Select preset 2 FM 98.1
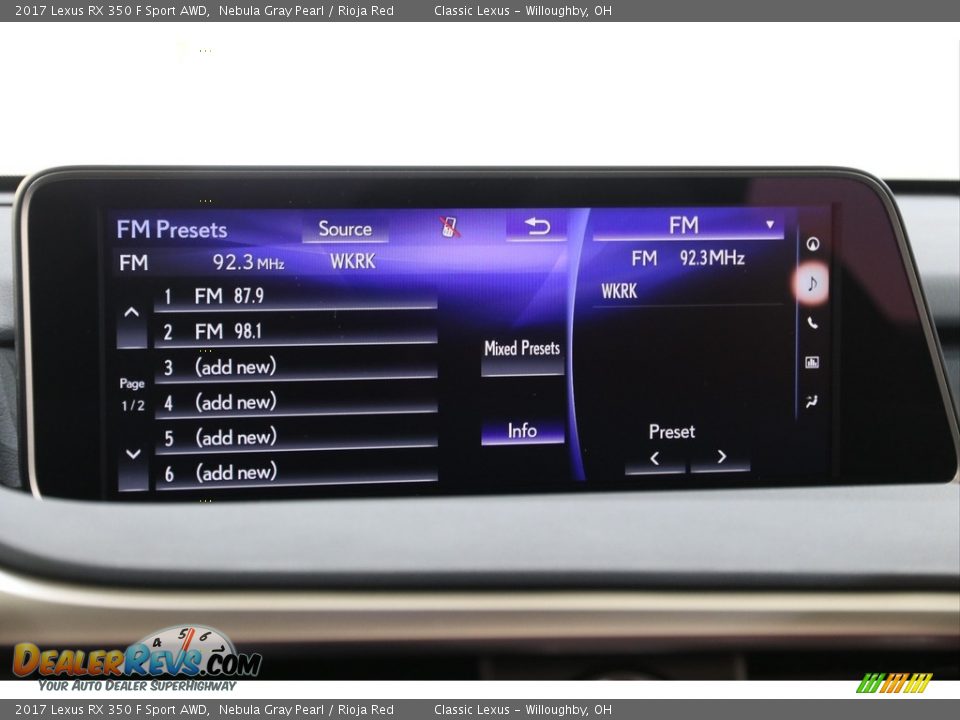 (296, 332)
